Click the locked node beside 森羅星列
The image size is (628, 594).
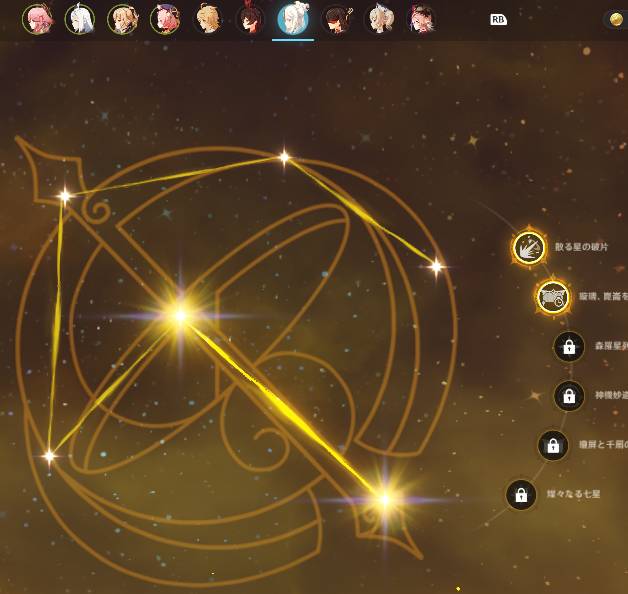click(x=569, y=347)
